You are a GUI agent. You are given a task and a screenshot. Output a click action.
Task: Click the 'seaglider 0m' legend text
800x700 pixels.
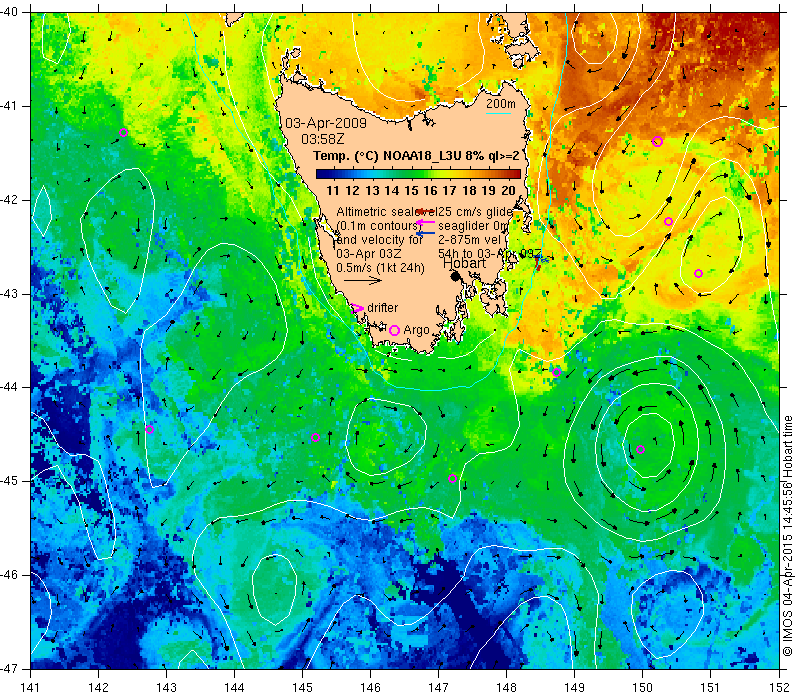(x=473, y=226)
